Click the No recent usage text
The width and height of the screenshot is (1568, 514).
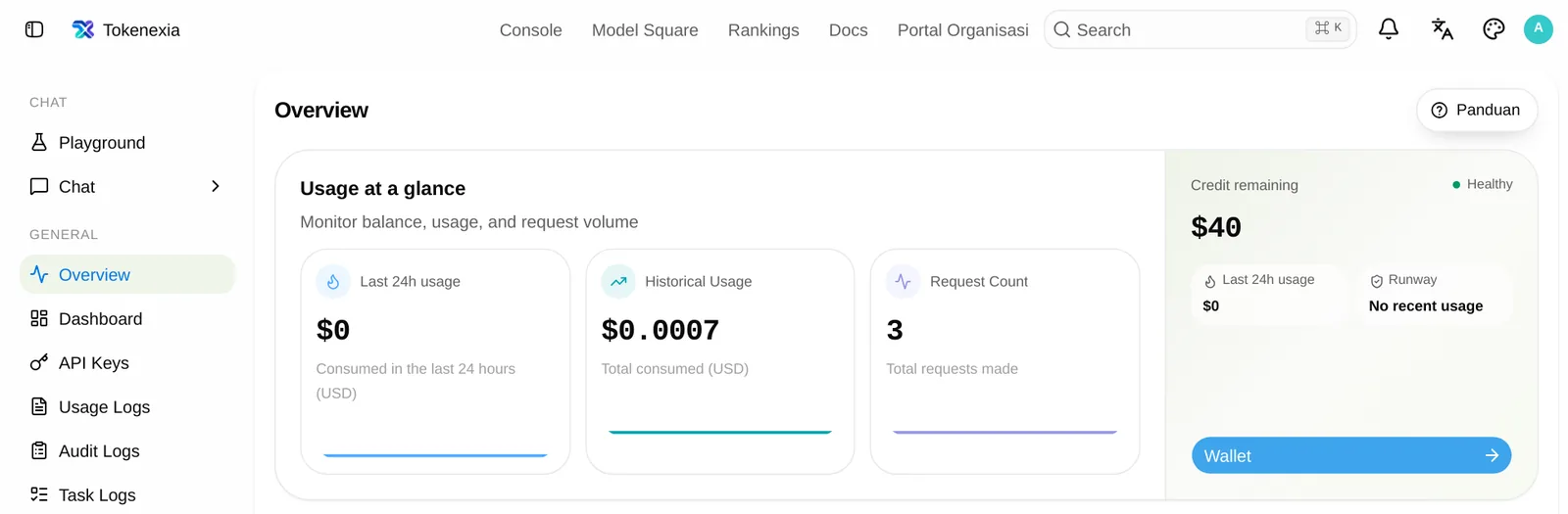click(1426, 305)
